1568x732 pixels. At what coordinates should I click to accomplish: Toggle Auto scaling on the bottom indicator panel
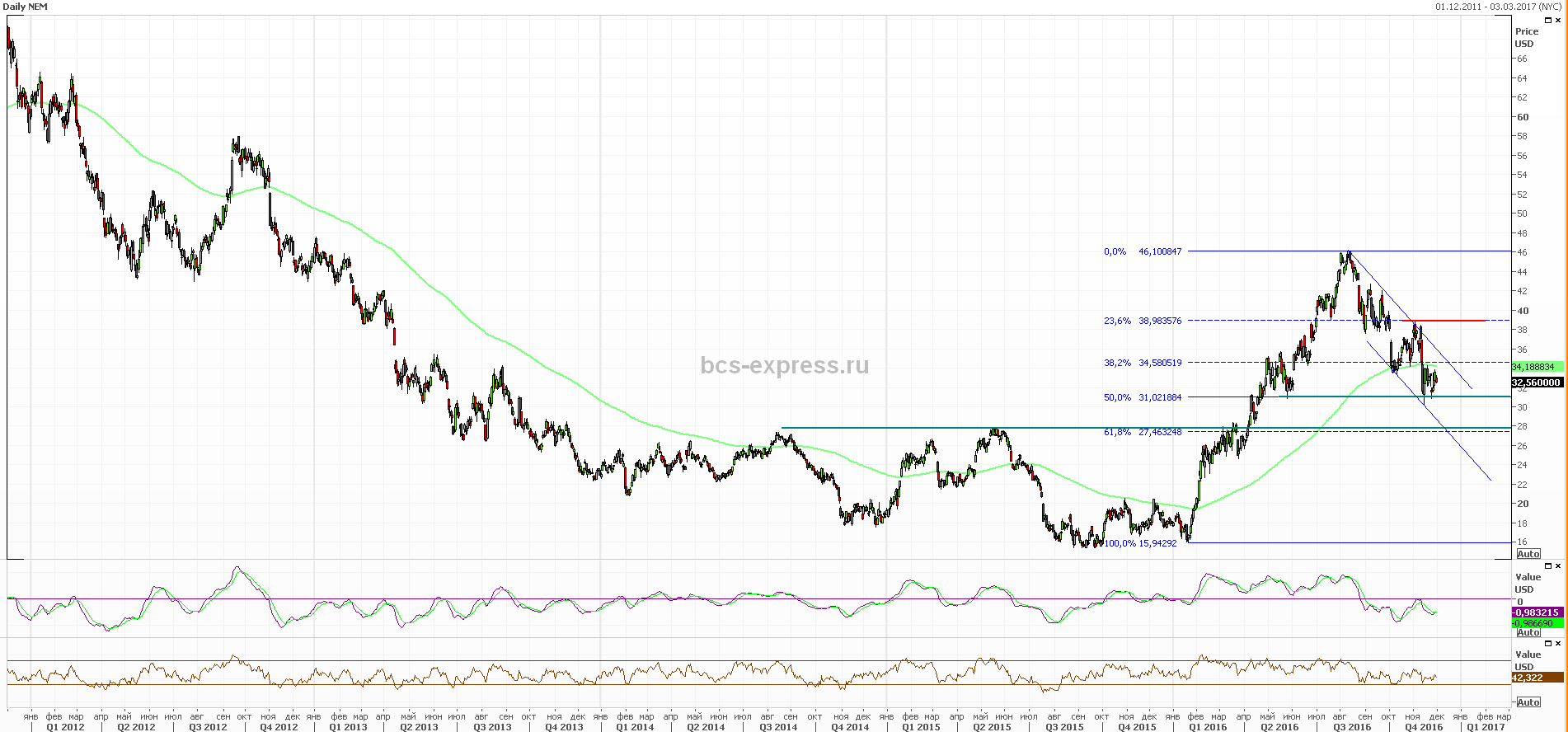(1528, 702)
